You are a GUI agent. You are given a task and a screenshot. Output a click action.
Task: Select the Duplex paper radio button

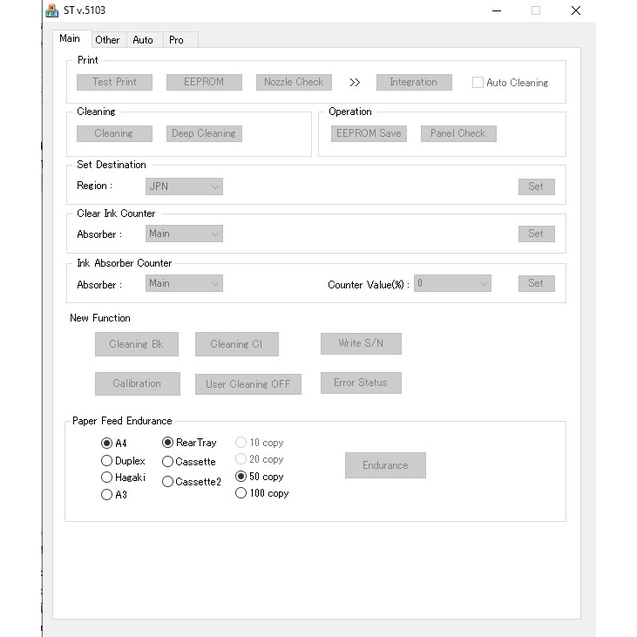tap(106, 461)
